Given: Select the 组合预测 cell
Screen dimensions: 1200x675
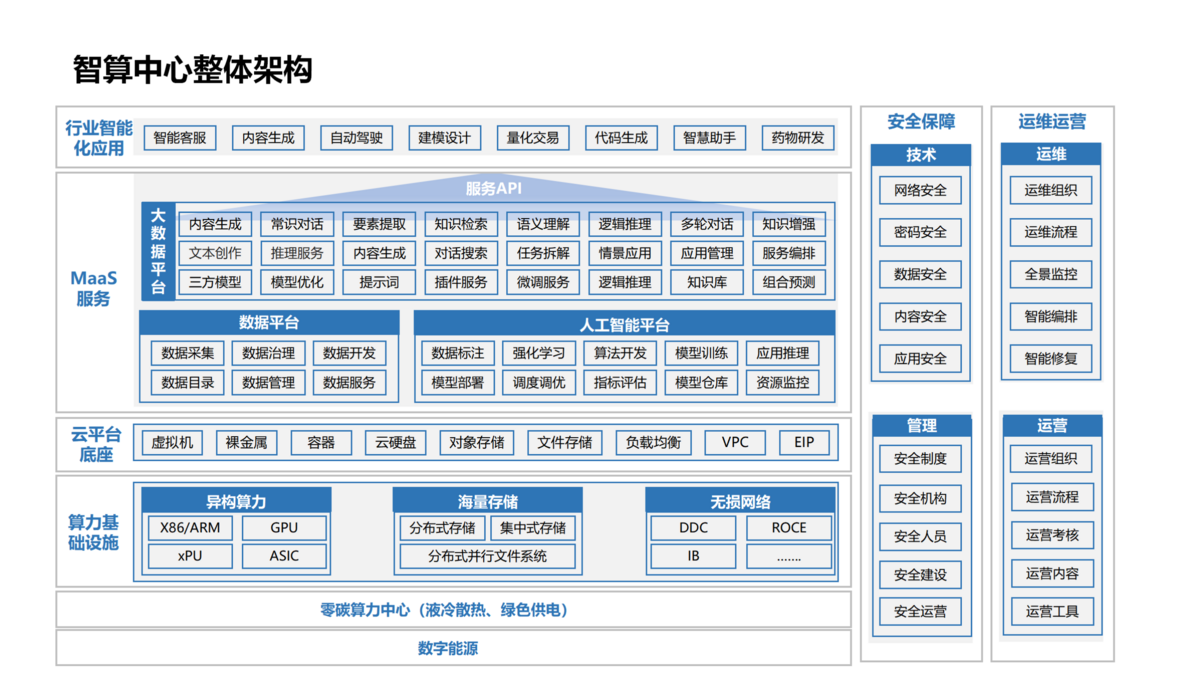Looking at the screenshot, I should click(x=789, y=282).
